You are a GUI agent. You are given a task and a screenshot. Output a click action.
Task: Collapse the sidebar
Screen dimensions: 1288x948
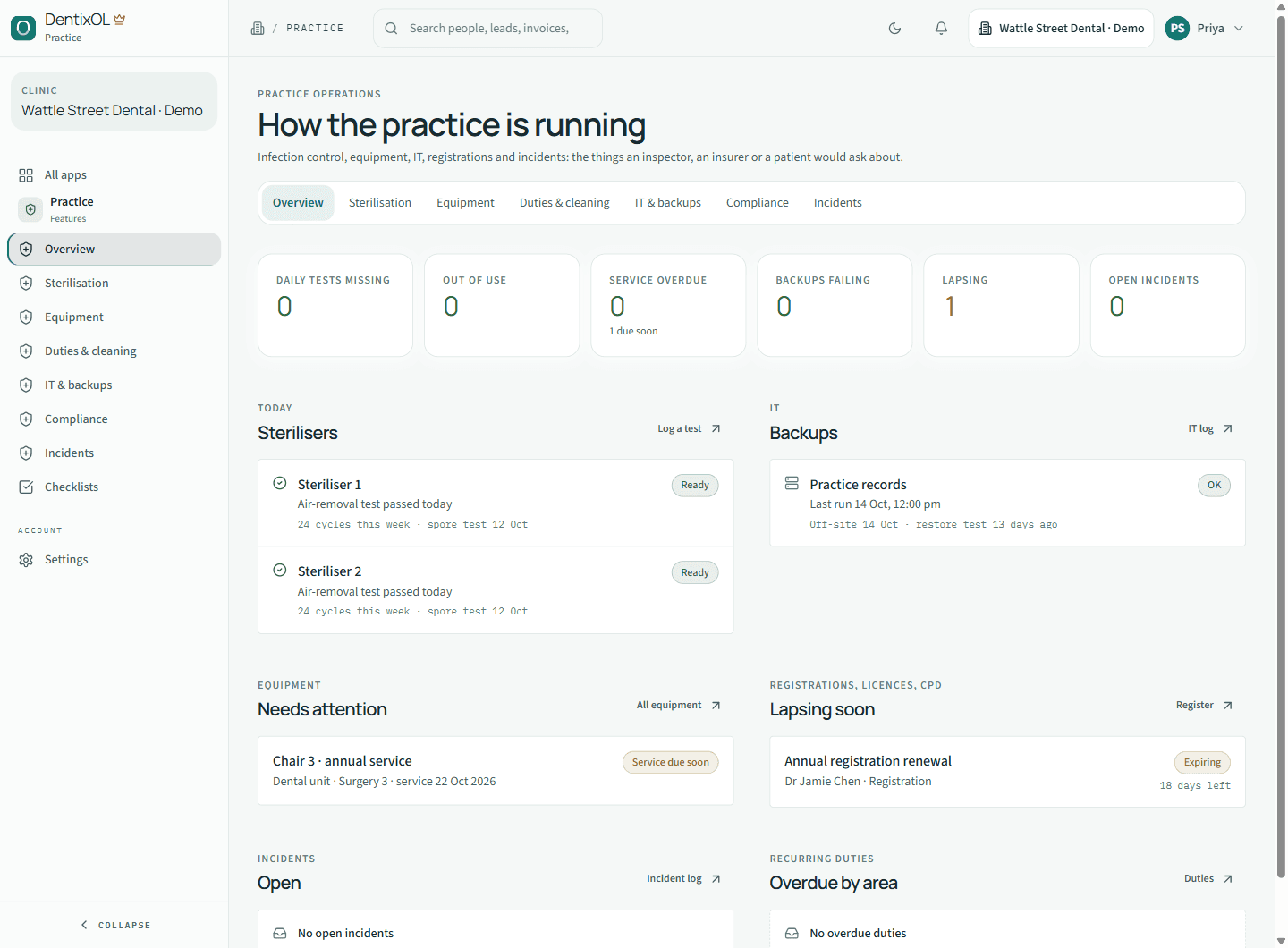tap(114, 925)
